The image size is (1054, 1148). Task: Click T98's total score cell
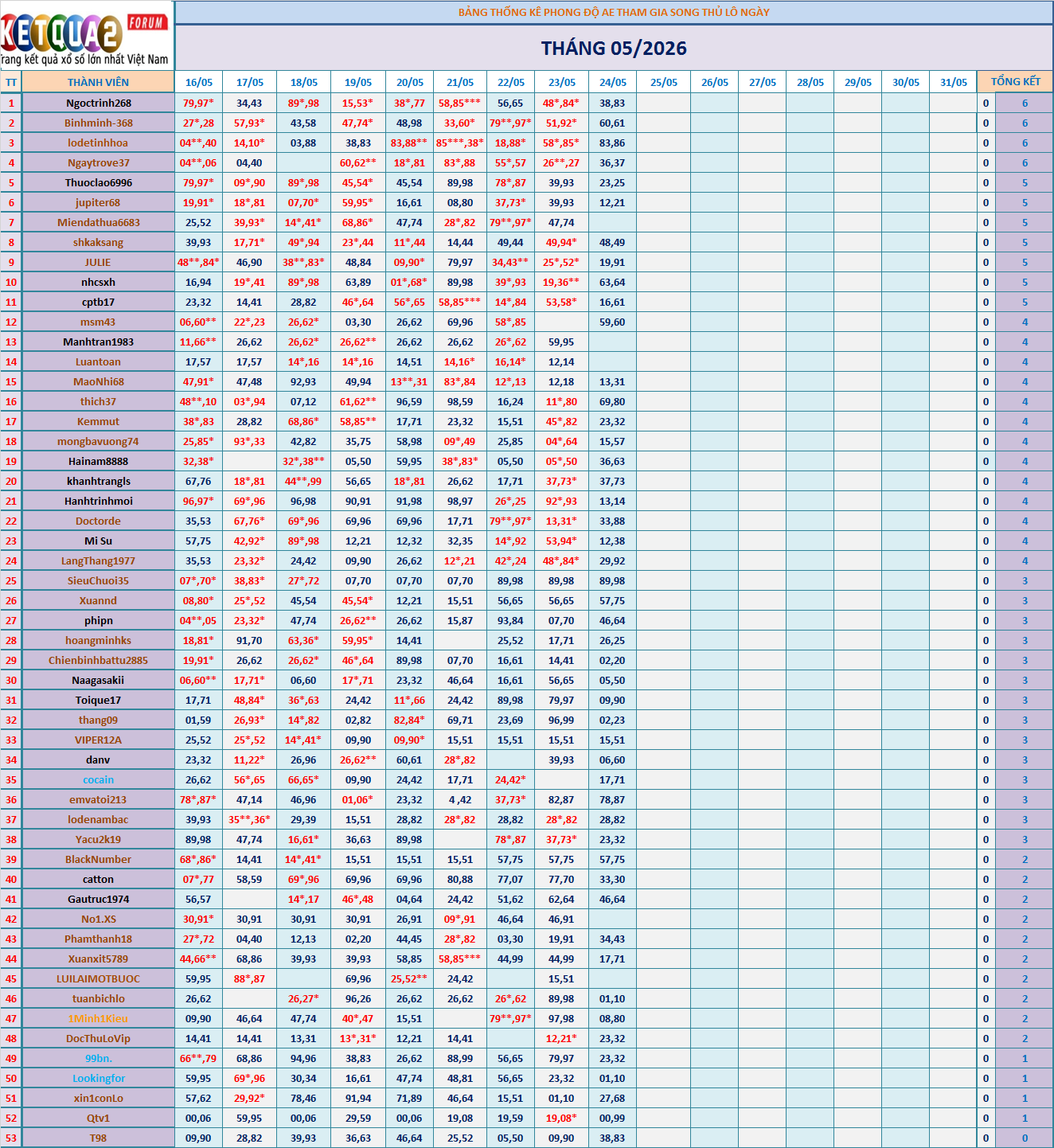point(1025,1138)
